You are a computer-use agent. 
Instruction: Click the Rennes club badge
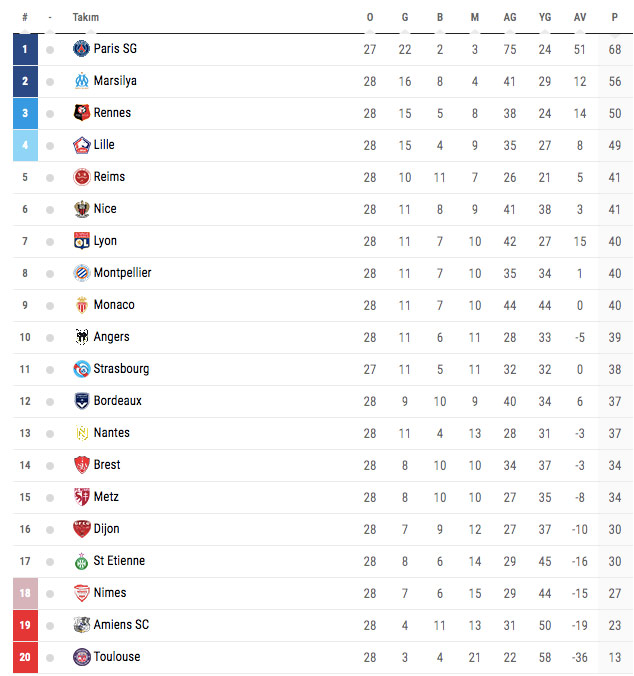pos(82,113)
